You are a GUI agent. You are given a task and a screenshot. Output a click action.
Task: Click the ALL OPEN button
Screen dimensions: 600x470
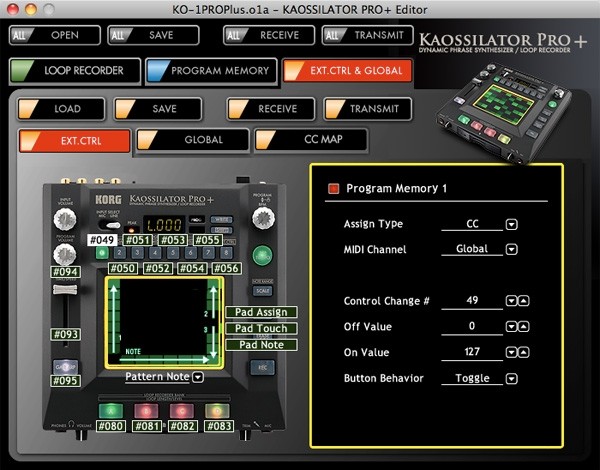point(55,35)
